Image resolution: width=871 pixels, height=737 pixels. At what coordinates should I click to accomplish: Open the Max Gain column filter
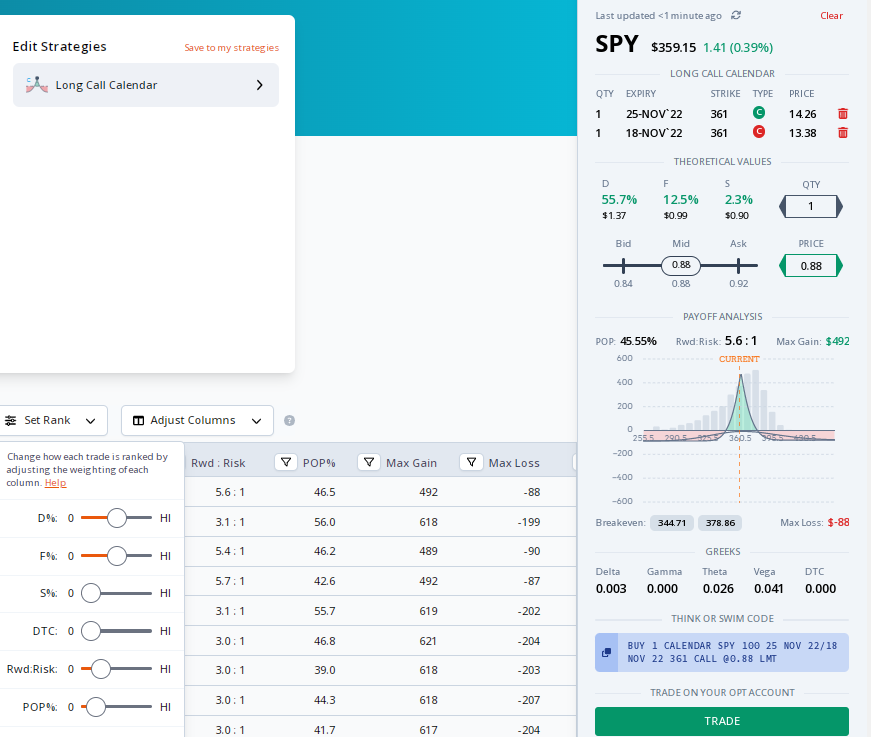(369, 462)
